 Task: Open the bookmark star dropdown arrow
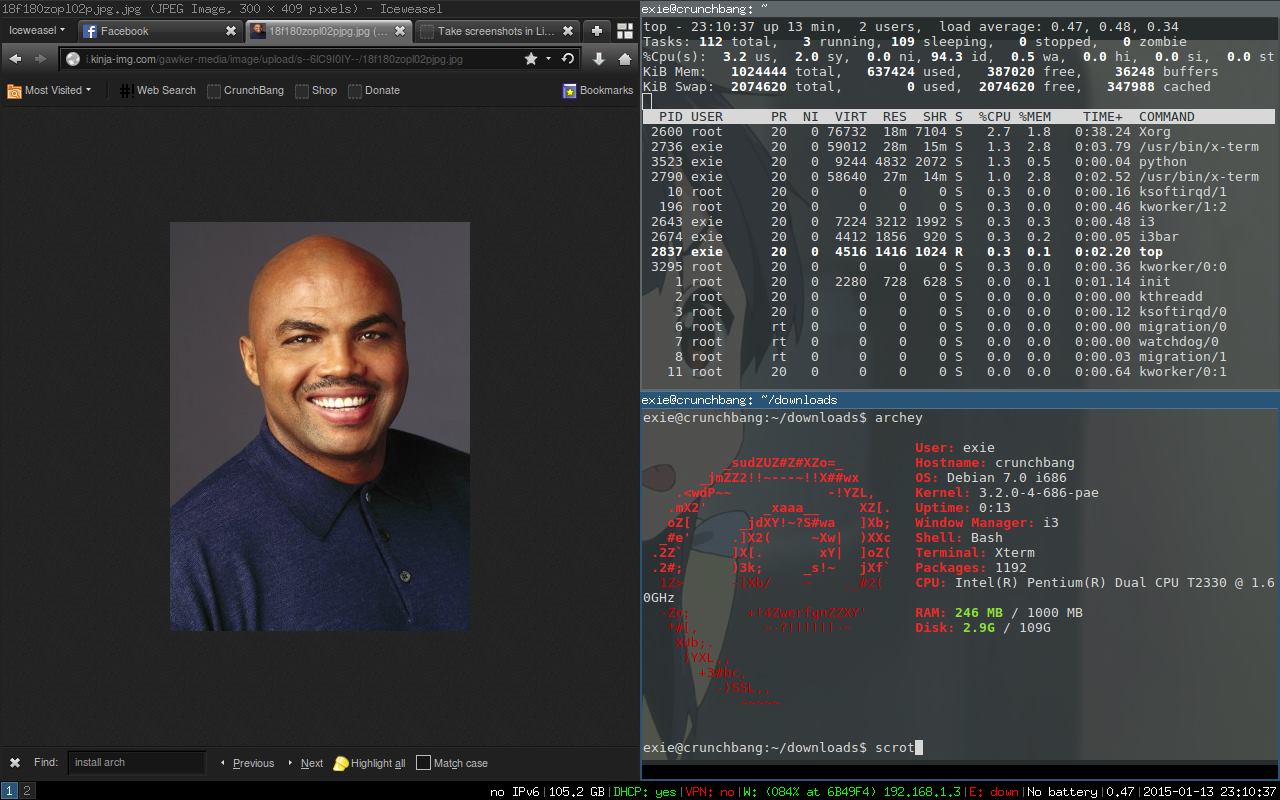click(548, 59)
